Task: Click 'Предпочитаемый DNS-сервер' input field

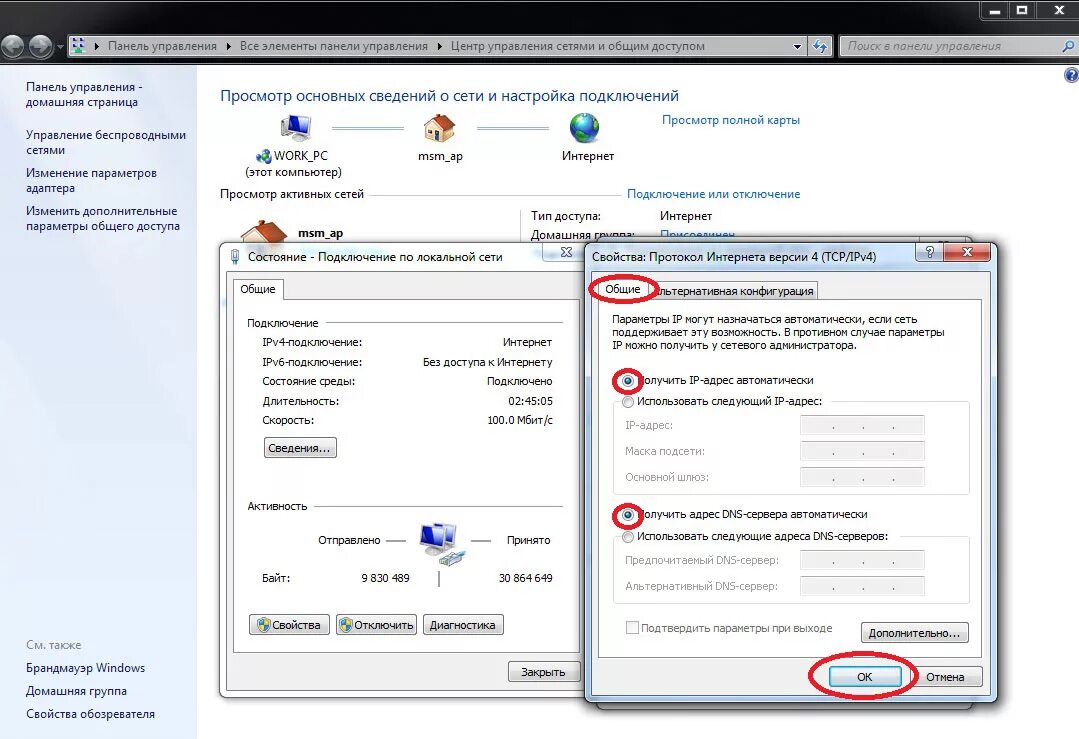Action: (862, 560)
